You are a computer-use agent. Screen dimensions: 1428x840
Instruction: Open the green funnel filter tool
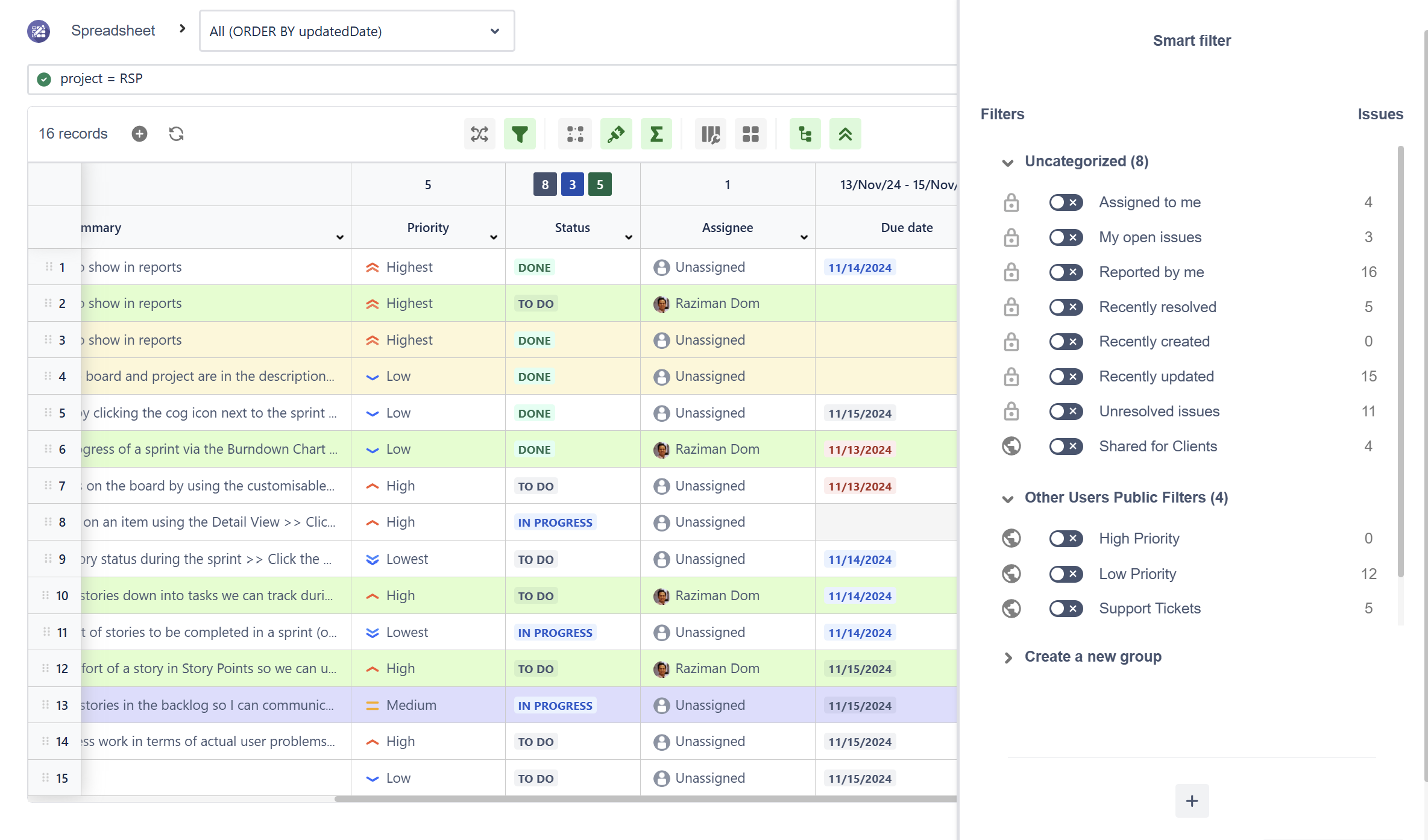coord(520,134)
